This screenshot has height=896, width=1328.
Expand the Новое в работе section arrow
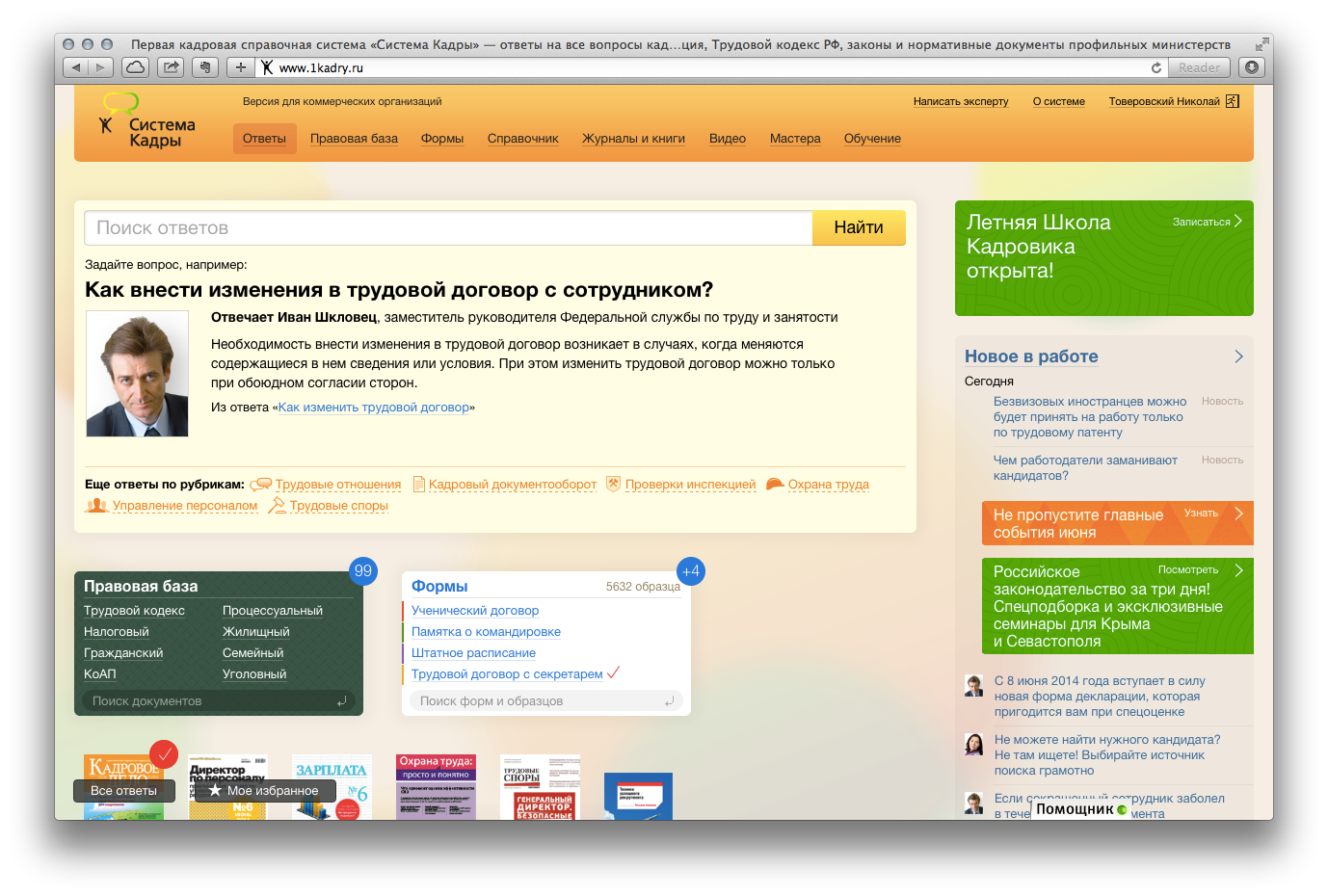(x=1238, y=356)
